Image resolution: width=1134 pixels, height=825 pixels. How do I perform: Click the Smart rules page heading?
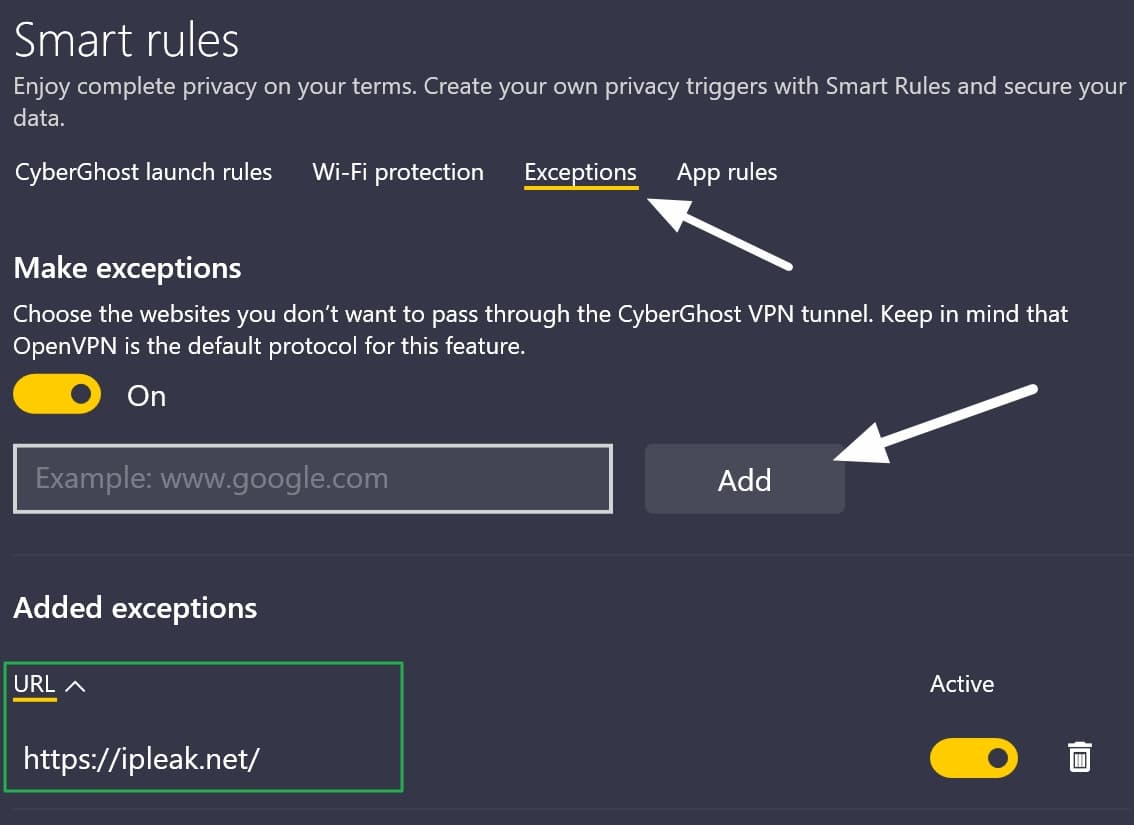[x=127, y=40]
